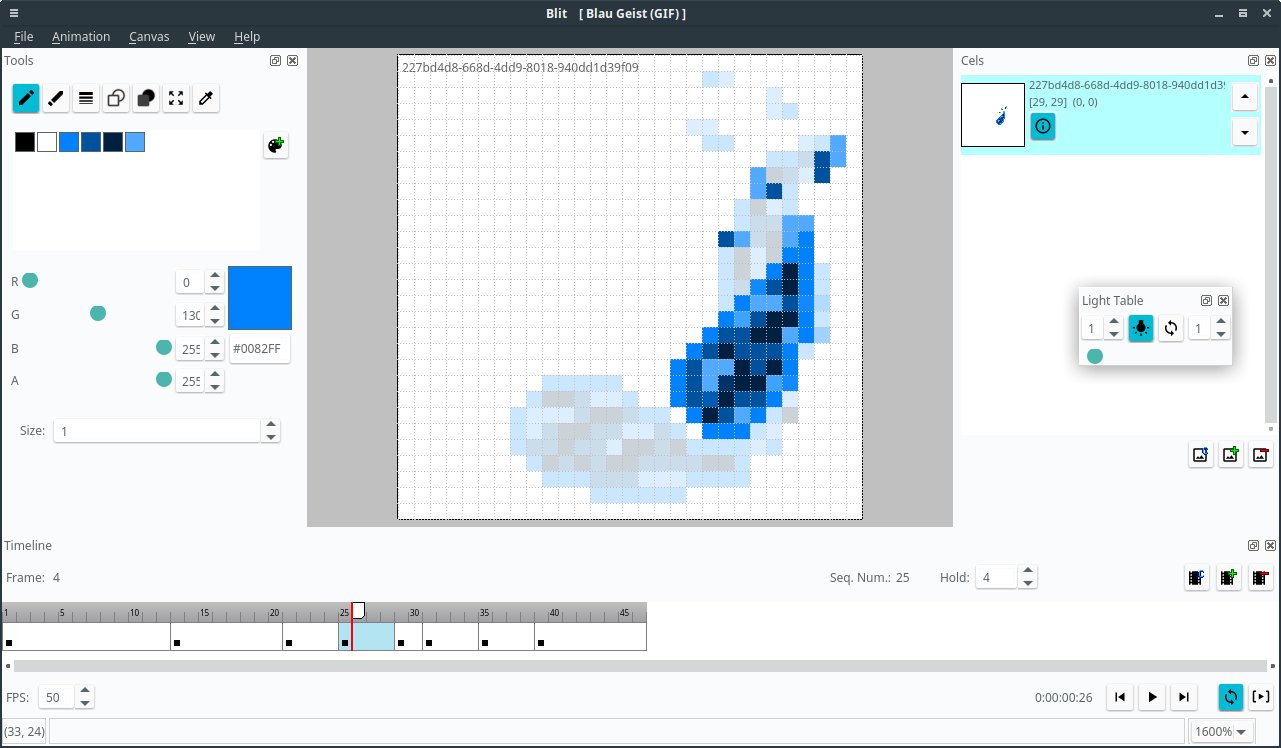Increase the Hold value
1281x748 pixels.
1029,571
